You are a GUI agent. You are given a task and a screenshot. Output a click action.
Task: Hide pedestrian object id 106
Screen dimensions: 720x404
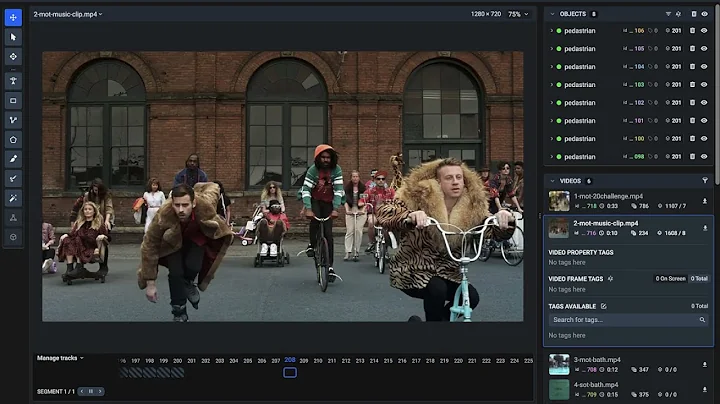pyautogui.click(x=704, y=31)
